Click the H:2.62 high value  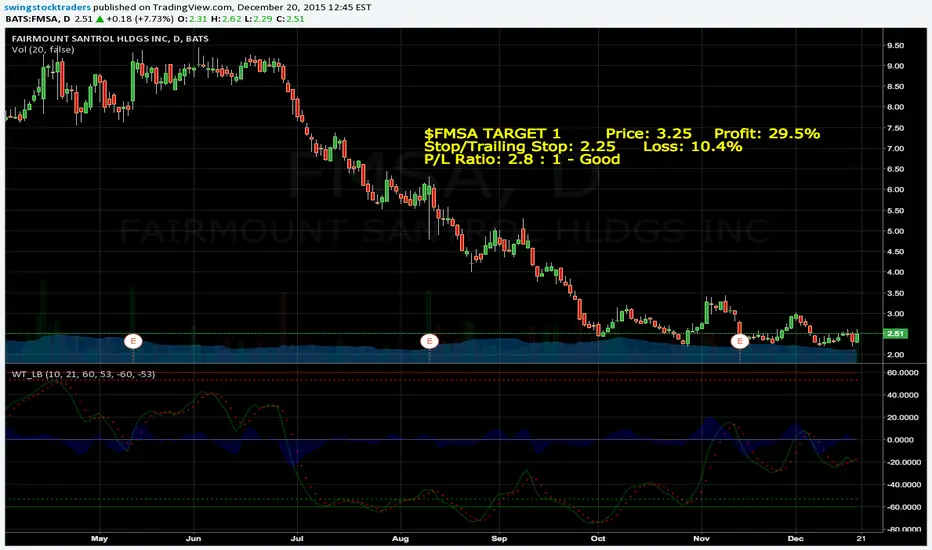click(226, 18)
